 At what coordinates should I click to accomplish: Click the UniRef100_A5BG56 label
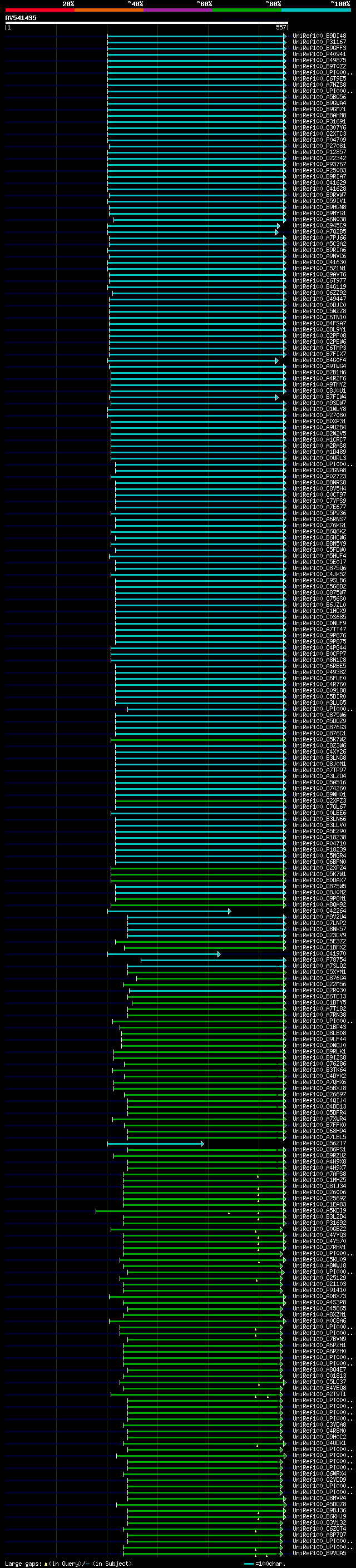[319, 97]
